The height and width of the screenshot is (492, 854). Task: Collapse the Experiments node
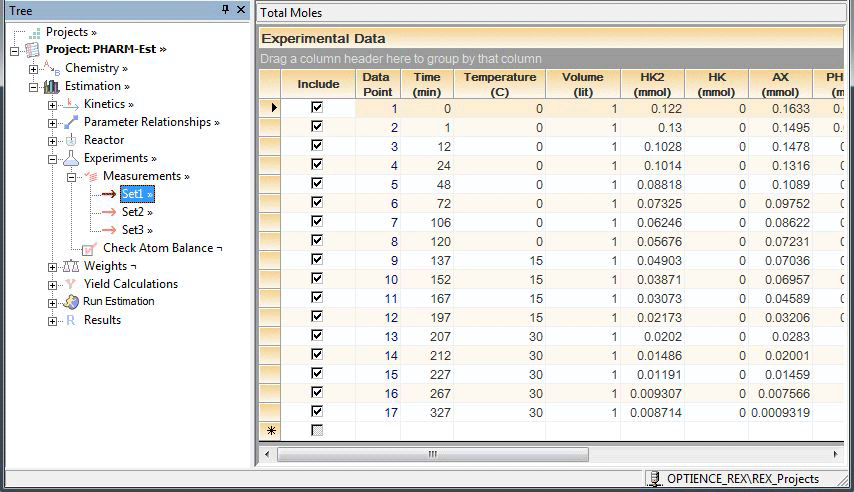pos(52,159)
